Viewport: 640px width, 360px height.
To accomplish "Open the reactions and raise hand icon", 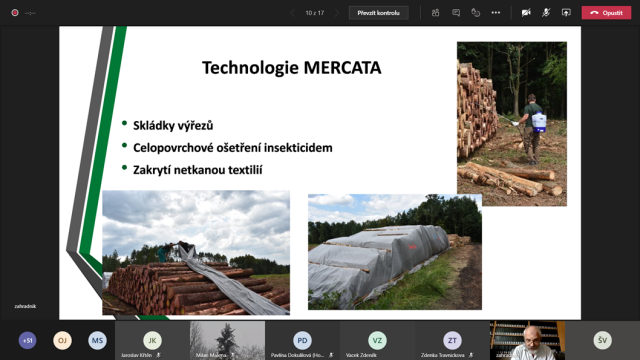I will [x=476, y=13].
